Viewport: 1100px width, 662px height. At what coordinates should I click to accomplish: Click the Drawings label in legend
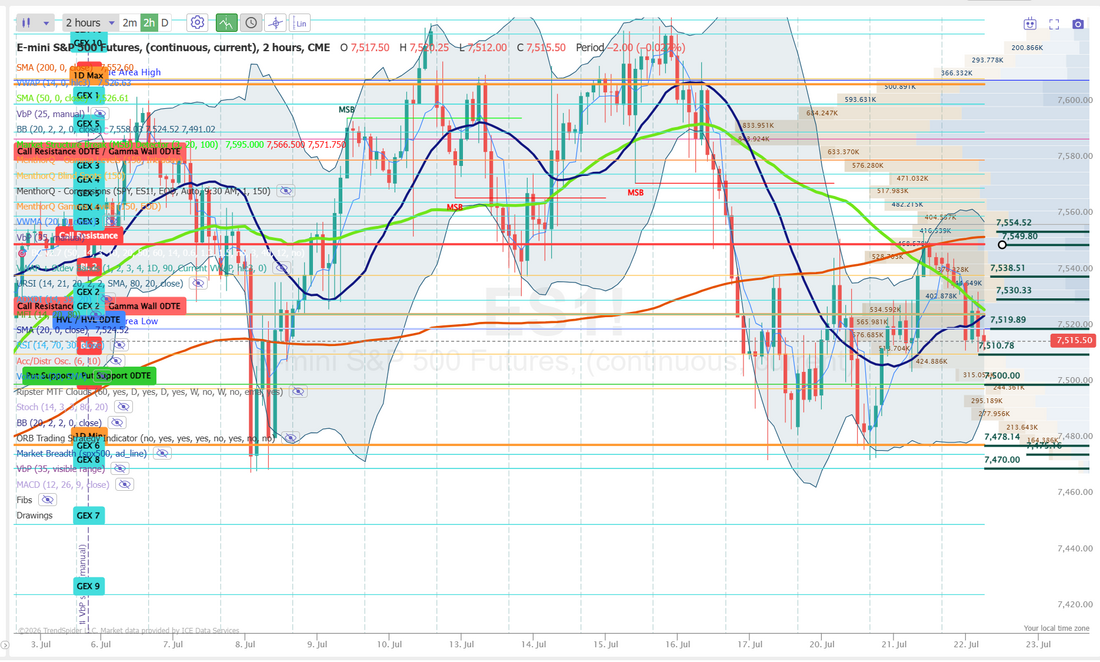pyautogui.click(x=34, y=515)
